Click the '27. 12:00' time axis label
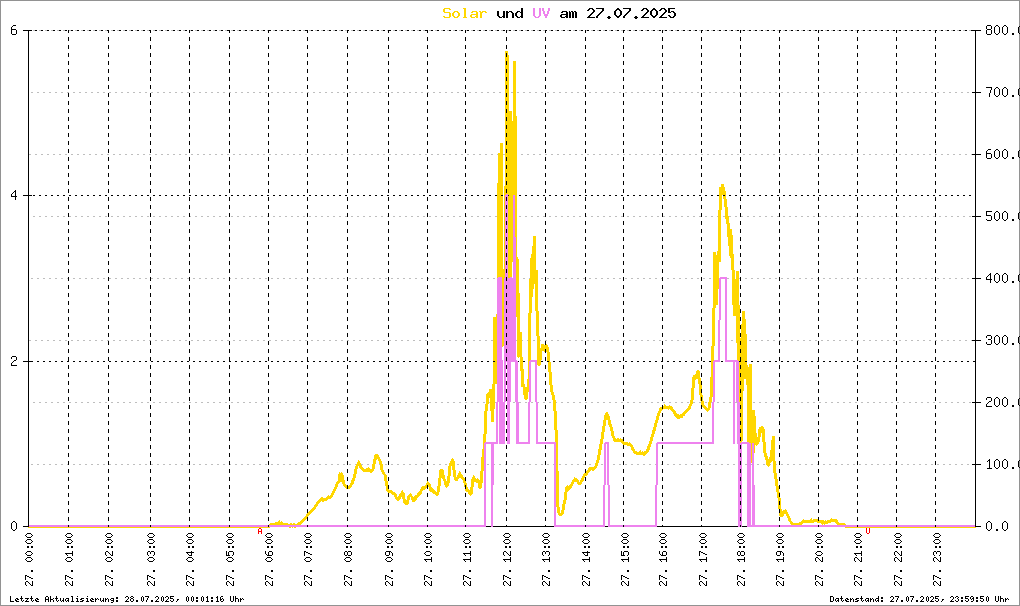 (507, 560)
